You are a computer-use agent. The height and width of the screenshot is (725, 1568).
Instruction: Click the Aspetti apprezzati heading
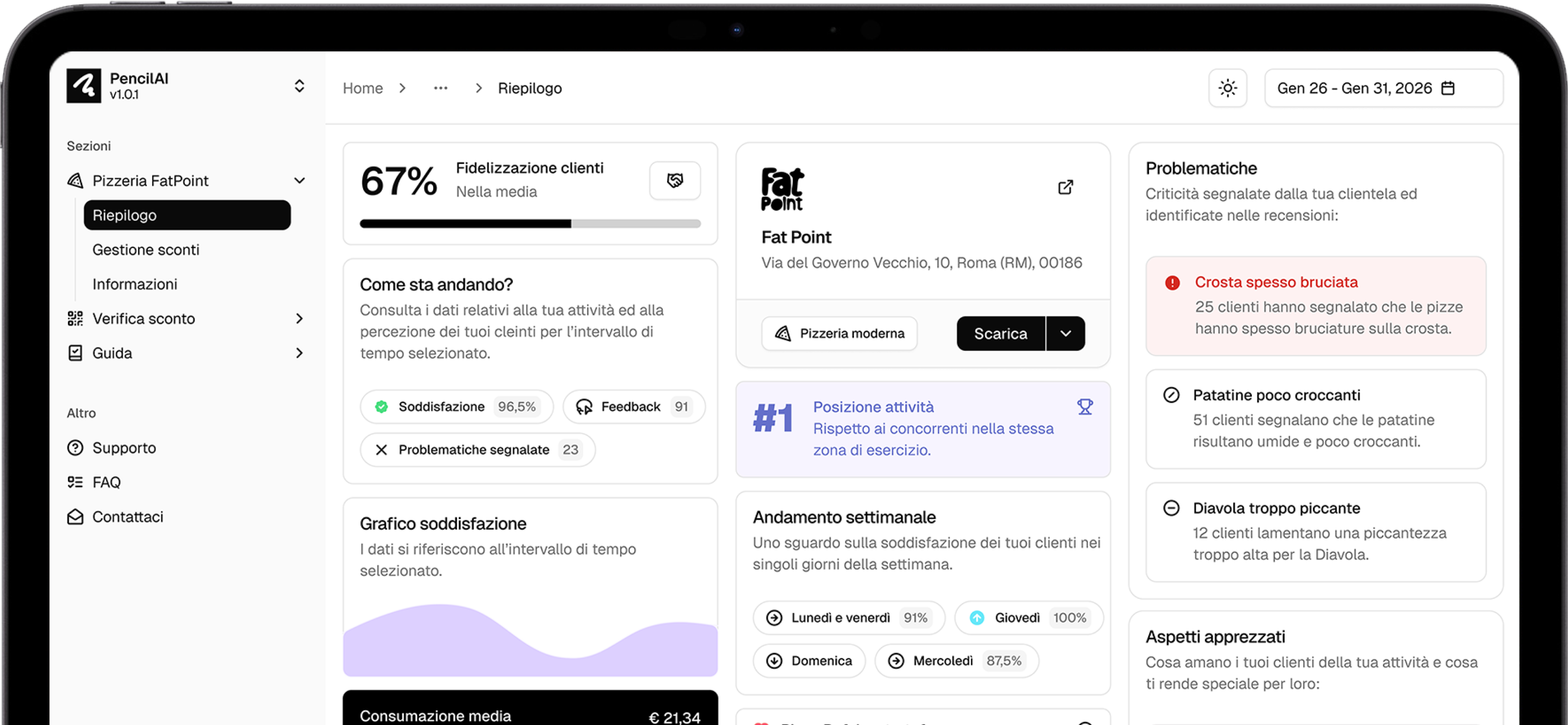pos(1215,637)
